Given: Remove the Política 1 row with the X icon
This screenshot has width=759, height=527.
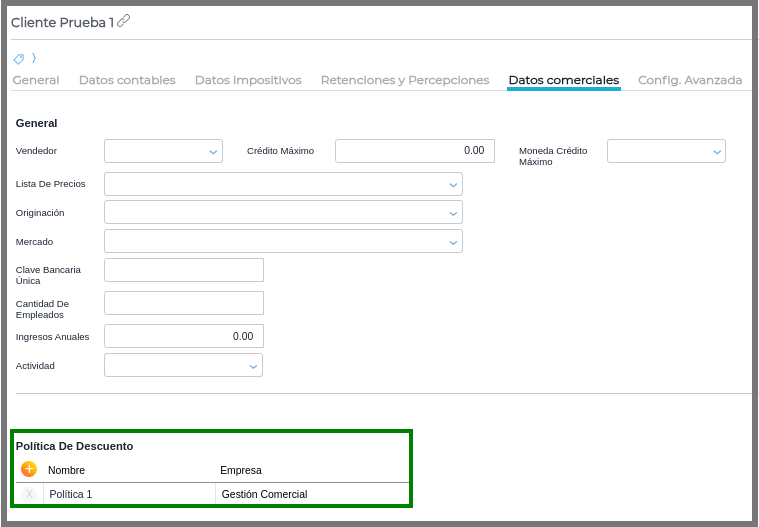Looking at the screenshot, I should (29, 494).
